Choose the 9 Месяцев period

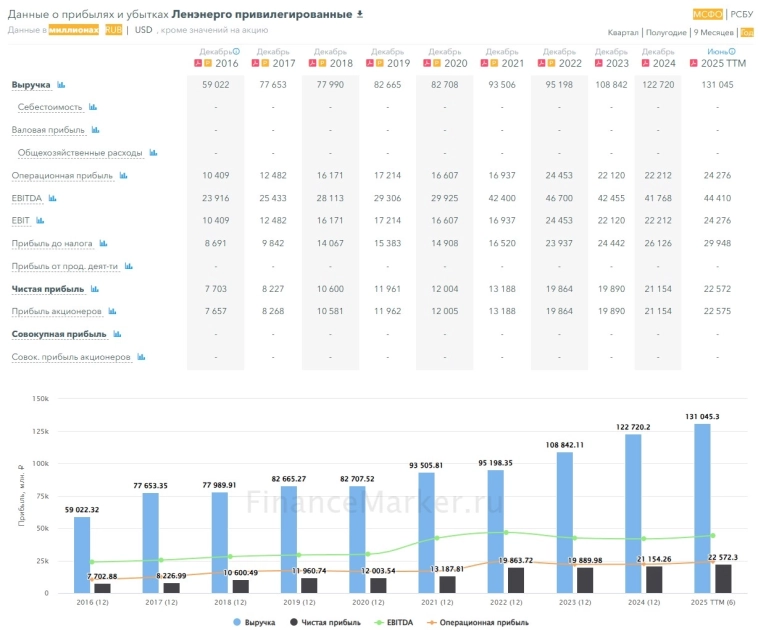click(714, 32)
